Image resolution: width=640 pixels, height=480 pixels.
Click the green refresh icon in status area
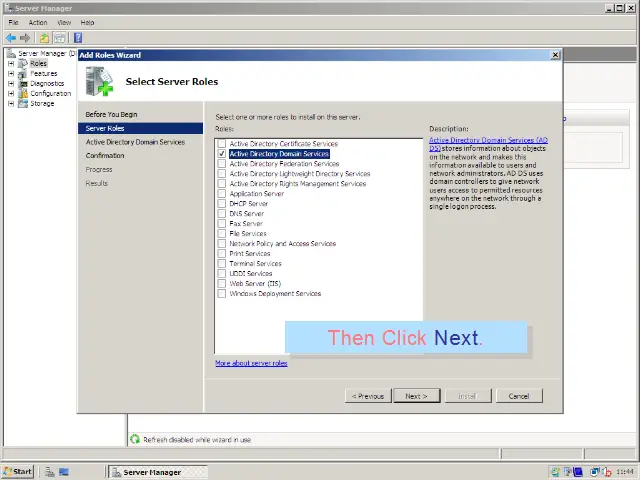tap(135, 439)
